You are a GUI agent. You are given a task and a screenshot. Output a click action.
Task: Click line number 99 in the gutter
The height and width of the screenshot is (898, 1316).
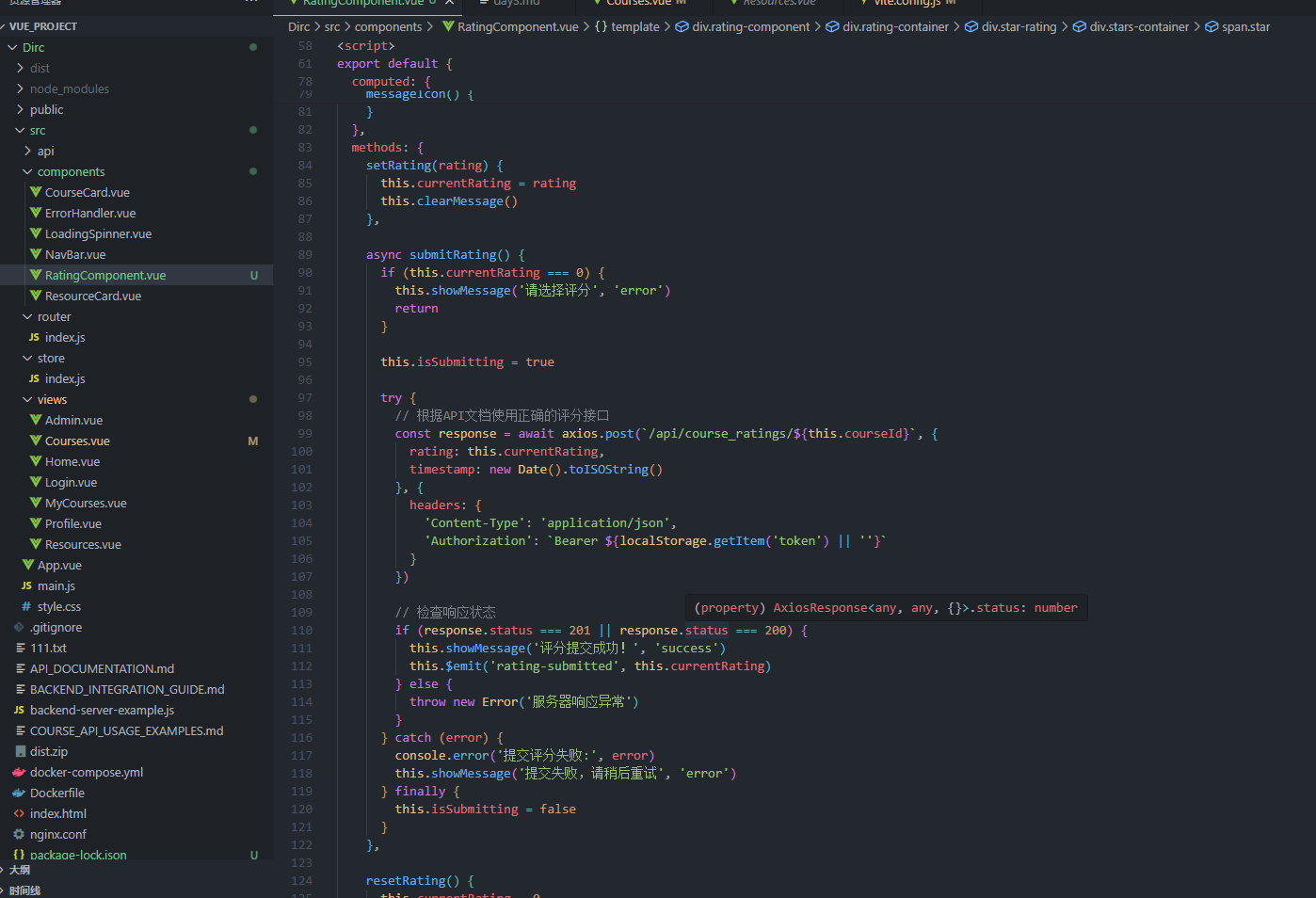coord(305,434)
